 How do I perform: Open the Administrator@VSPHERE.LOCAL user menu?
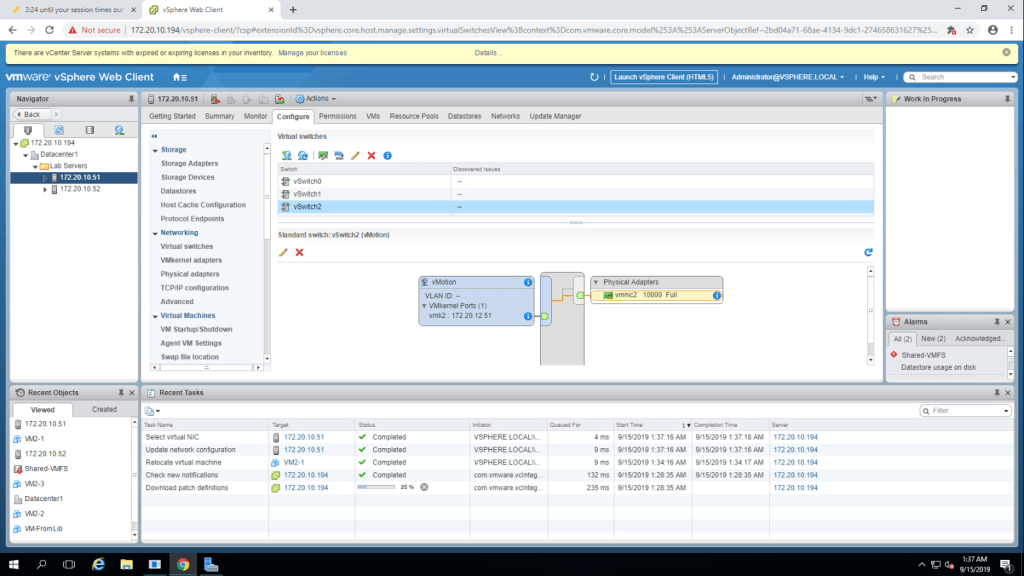click(x=788, y=77)
